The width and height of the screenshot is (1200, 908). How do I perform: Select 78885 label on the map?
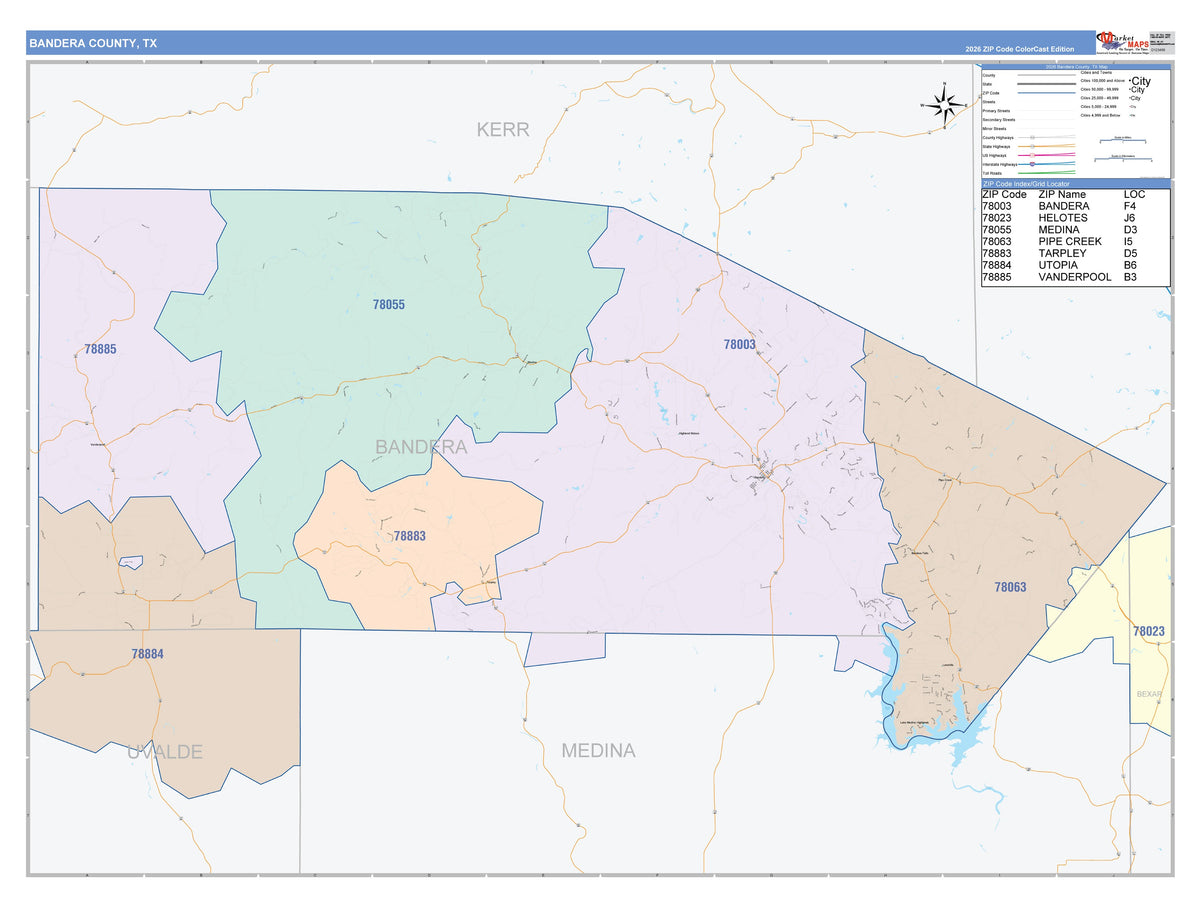[x=100, y=350]
